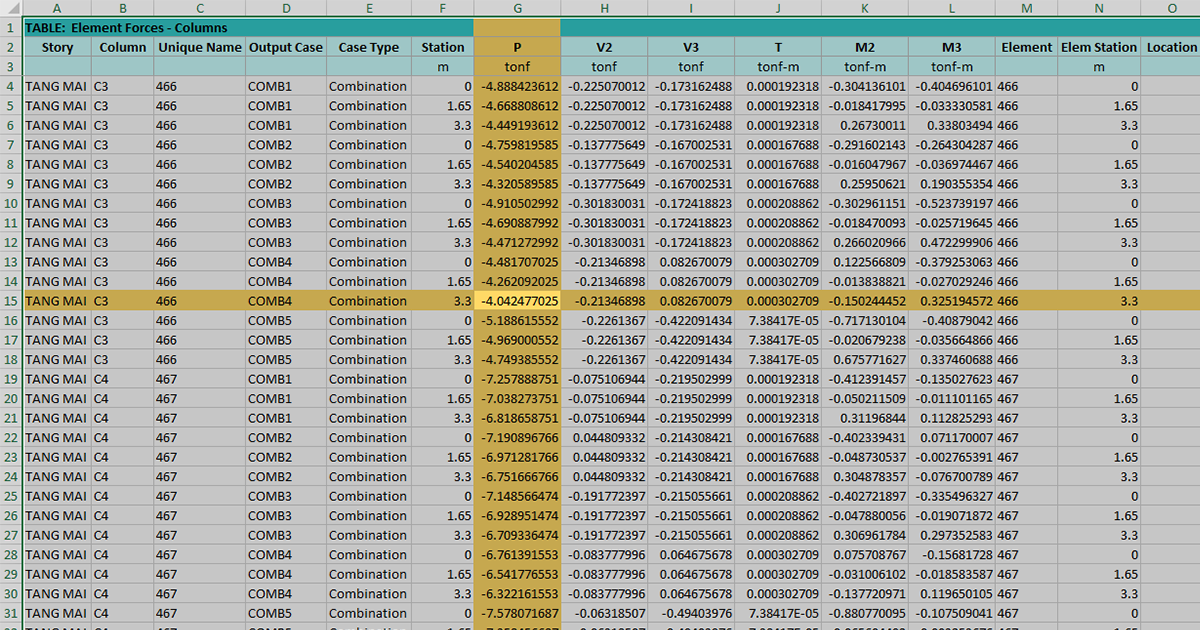The image size is (1200, 630).
Task: Select cell with value -0.49403976
Action: click(x=691, y=614)
